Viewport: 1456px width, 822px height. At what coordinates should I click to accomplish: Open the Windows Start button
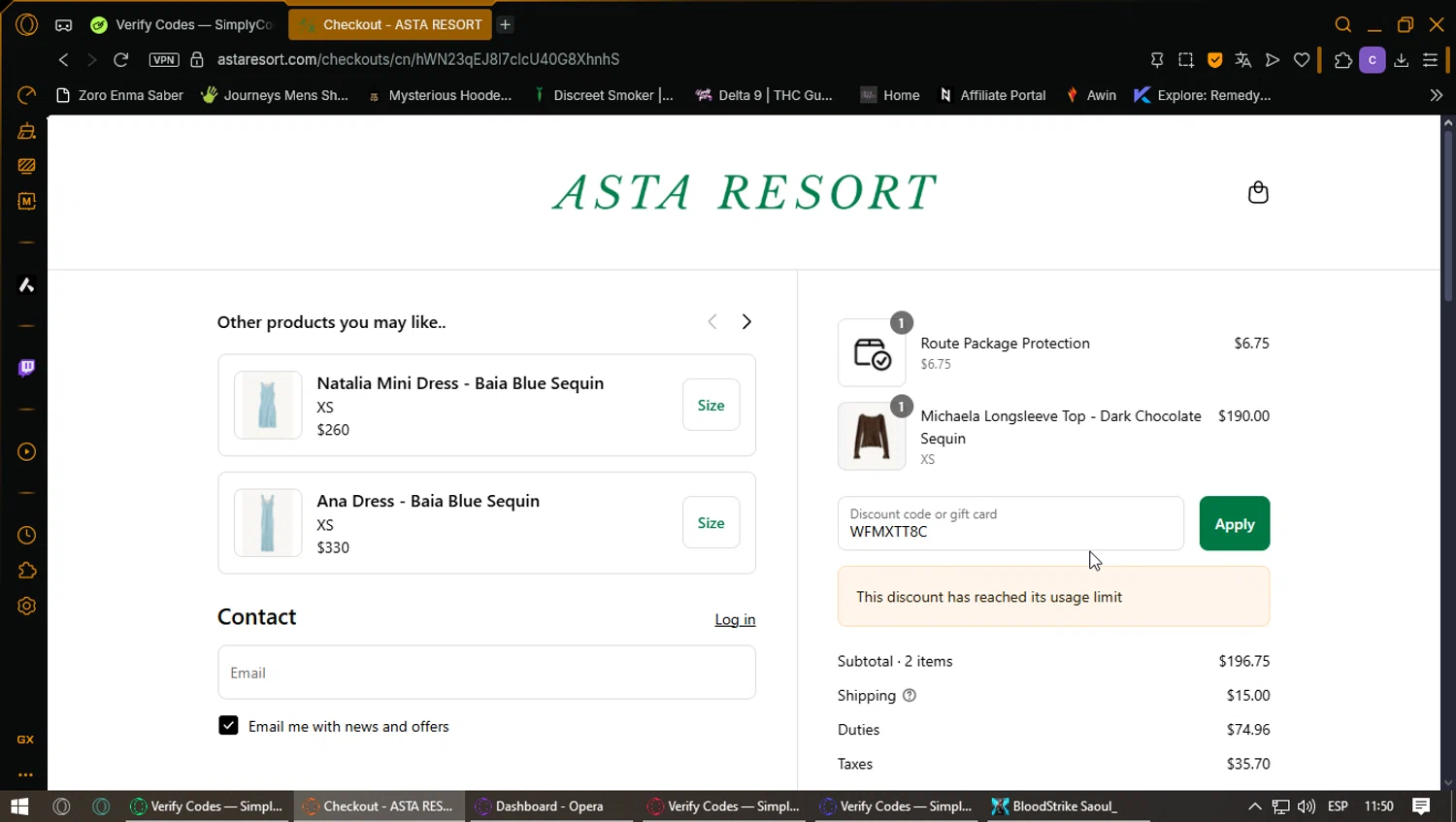[x=19, y=806]
